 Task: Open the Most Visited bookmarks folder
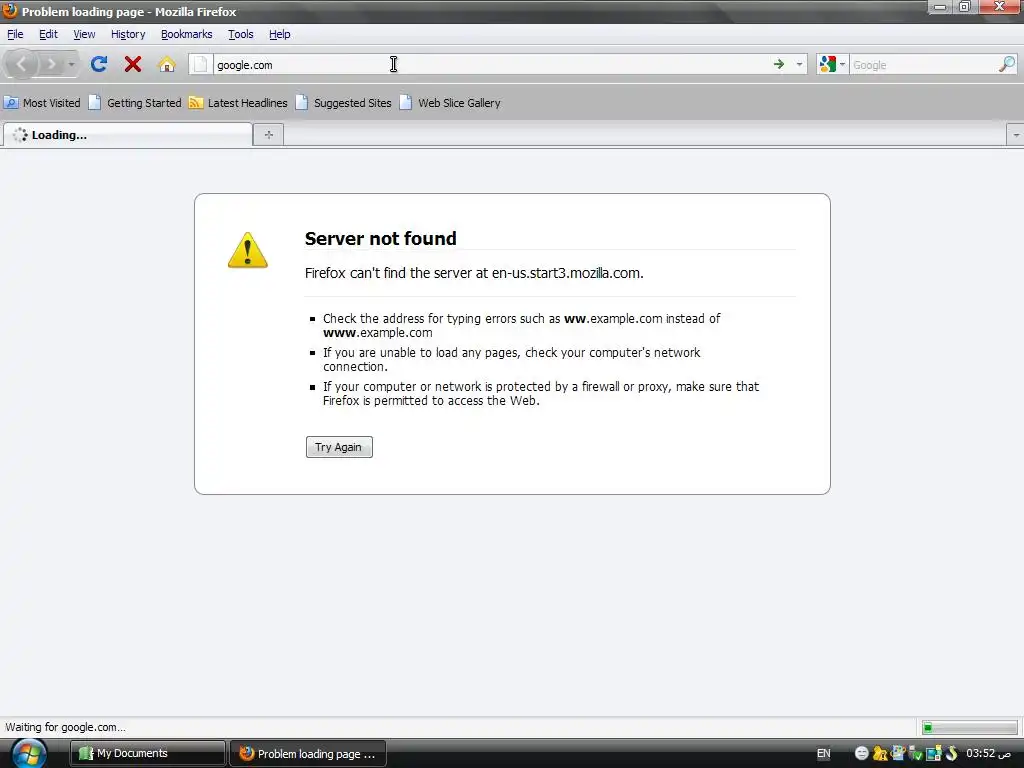click(42, 103)
